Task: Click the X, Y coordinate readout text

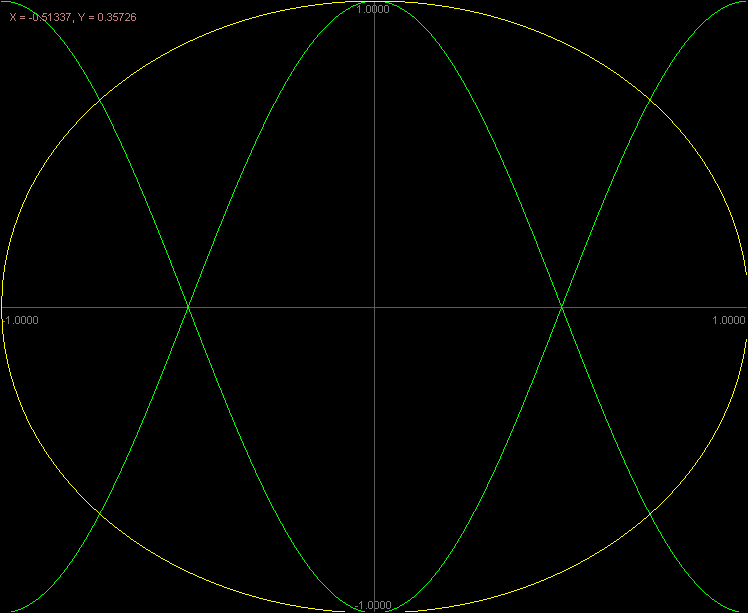Action: tap(72, 17)
